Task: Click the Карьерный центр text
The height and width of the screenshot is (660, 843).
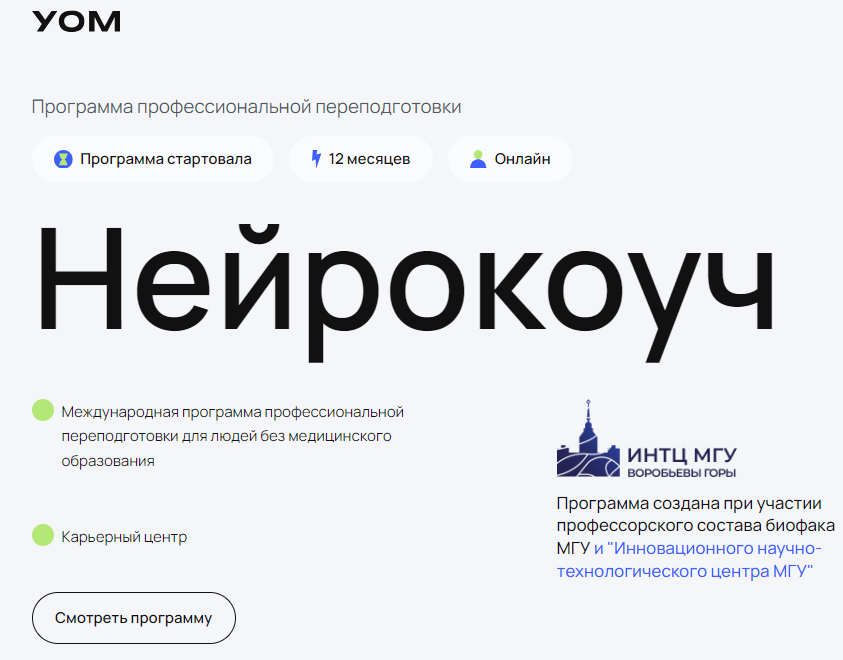Action: pyautogui.click(x=124, y=537)
